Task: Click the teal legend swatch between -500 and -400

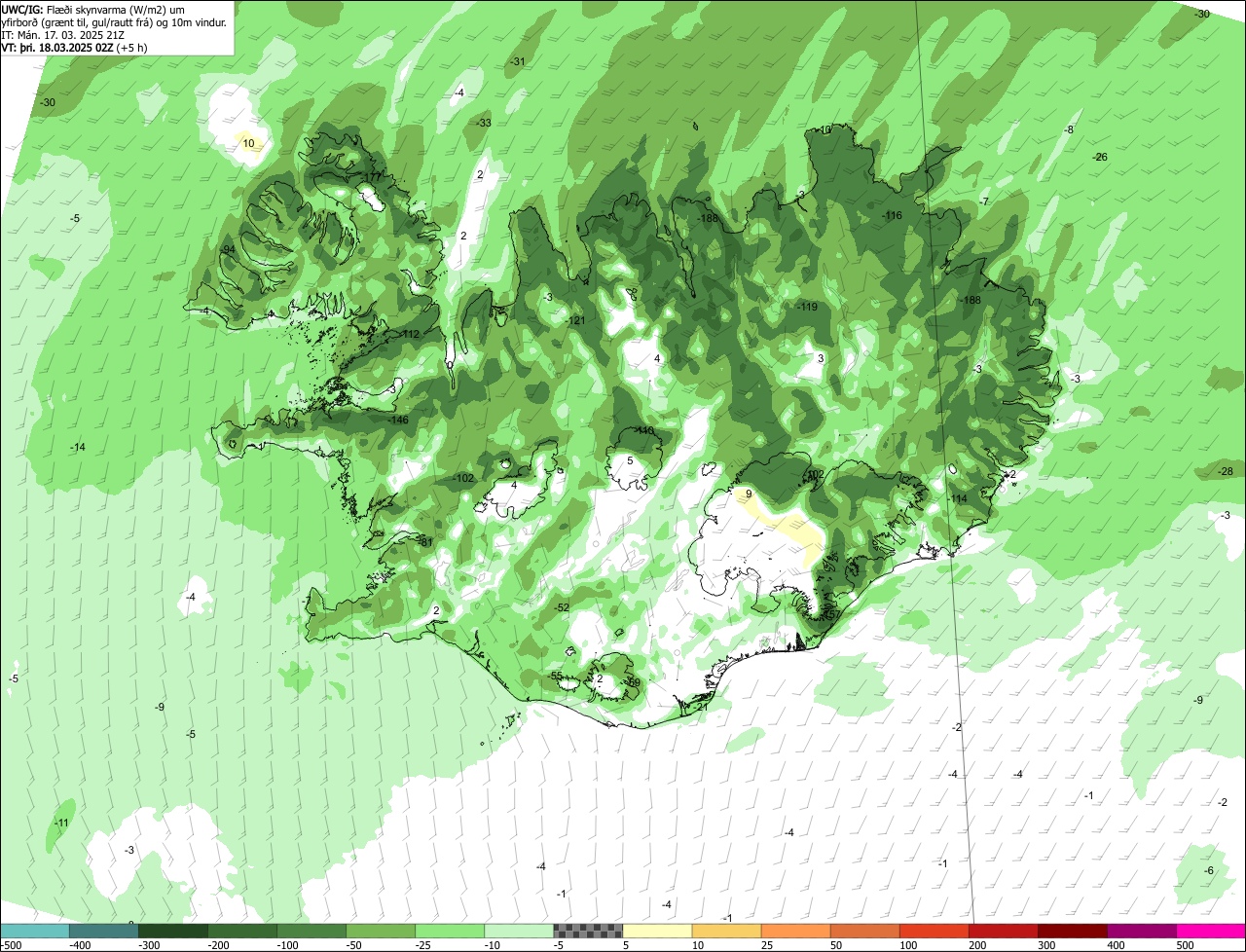Action: point(34,932)
